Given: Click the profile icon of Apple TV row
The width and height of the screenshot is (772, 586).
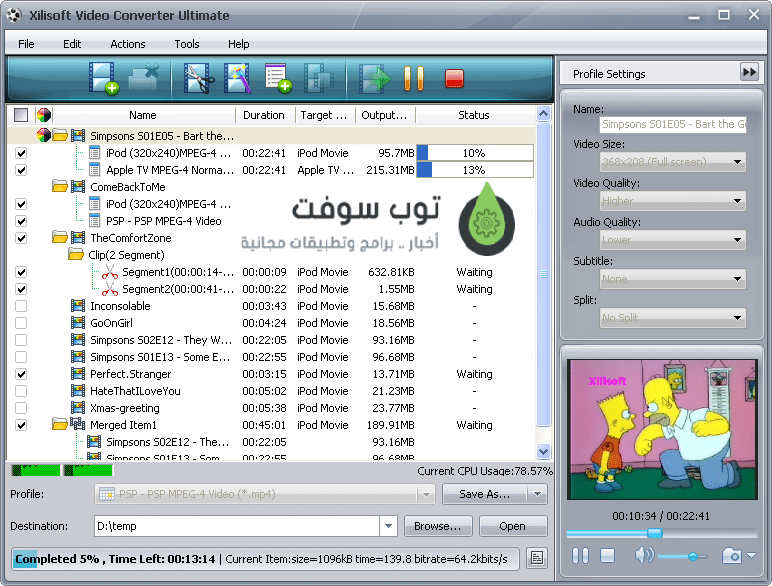Looking at the screenshot, I should (x=95, y=170).
